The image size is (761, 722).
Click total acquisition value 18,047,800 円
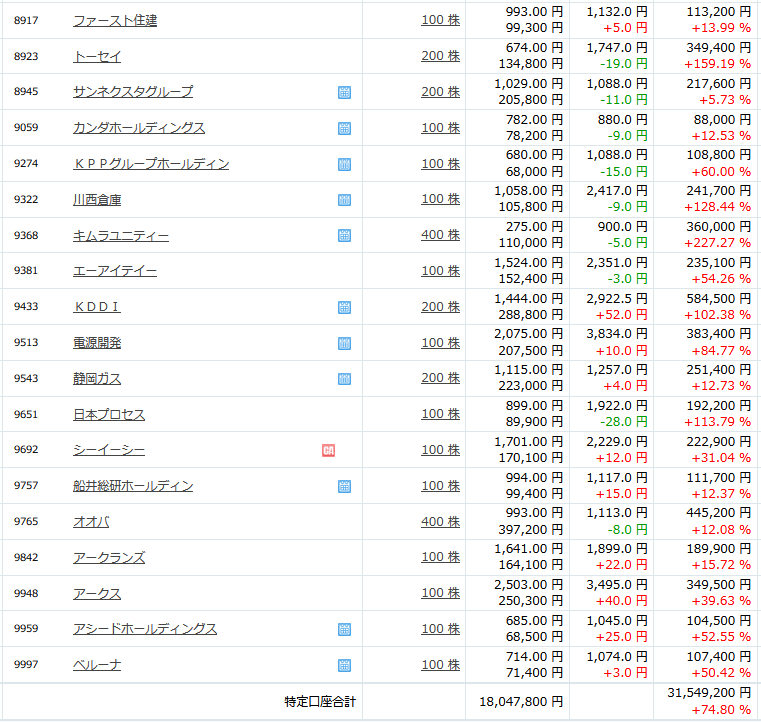pyautogui.click(x=521, y=702)
